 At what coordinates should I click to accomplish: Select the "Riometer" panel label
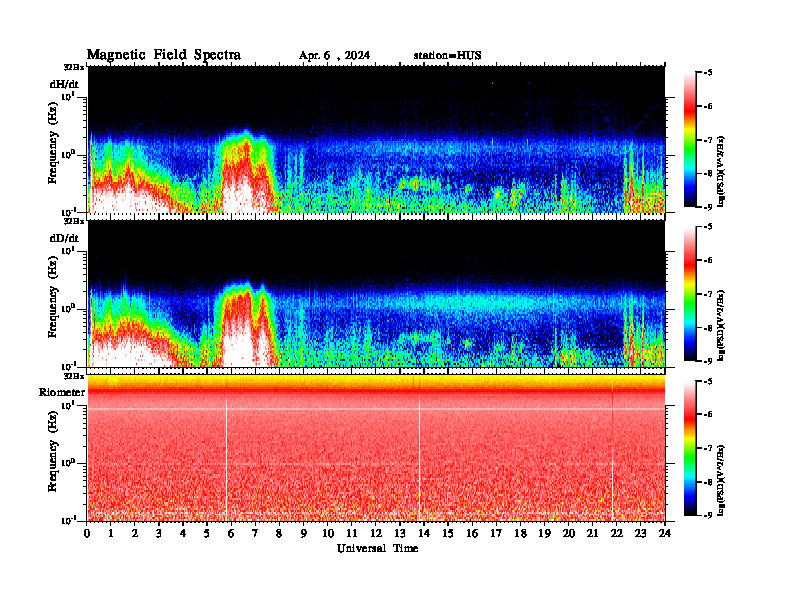pyautogui.click(x=62, y=392)
